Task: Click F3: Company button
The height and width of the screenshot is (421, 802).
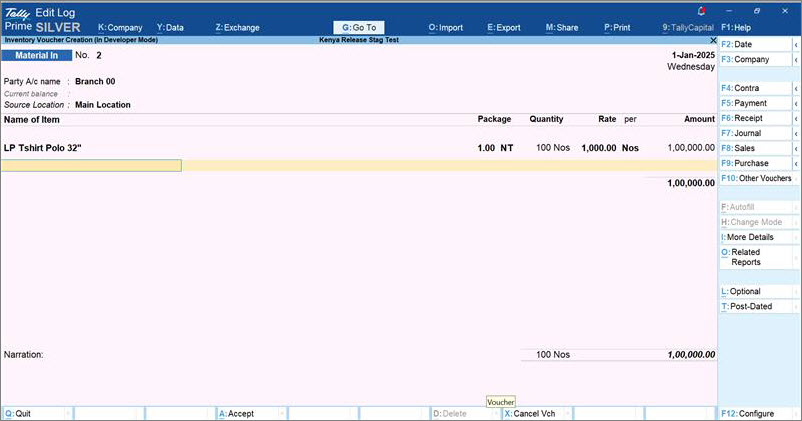Action: (x=756, y=59)
